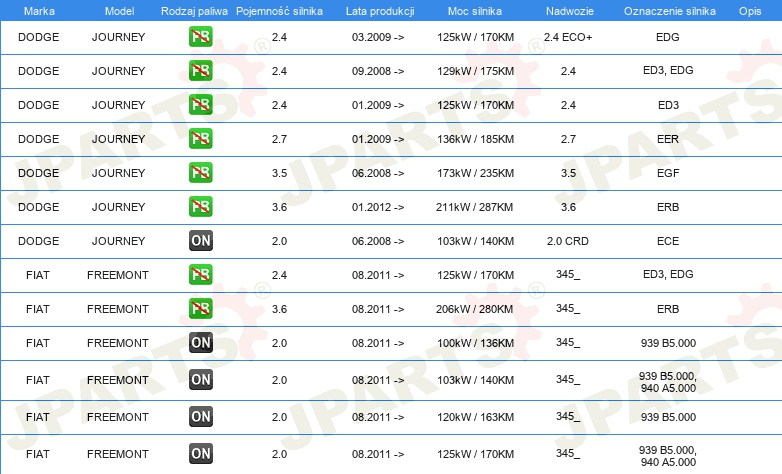Click the Oznaczenie silnika column header
This screenshot has height=474, width=782.
(x=670, y=11)
